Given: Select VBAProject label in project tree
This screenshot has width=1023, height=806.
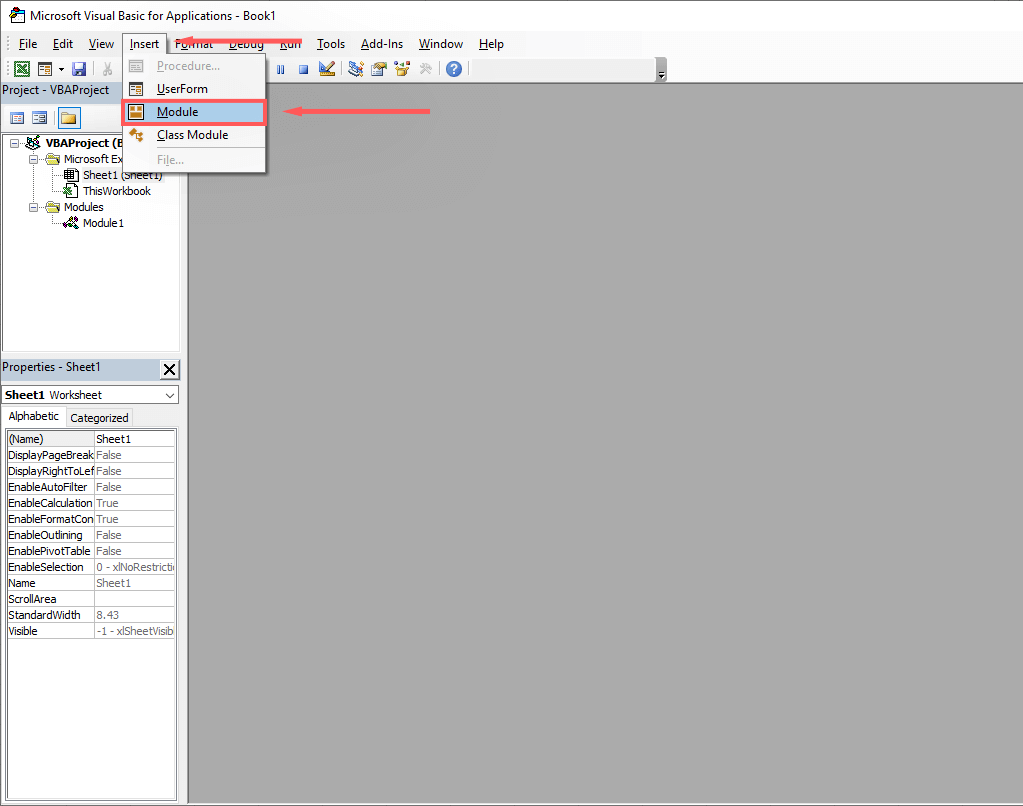Looking at the screenshot, I should coord(84,143).
